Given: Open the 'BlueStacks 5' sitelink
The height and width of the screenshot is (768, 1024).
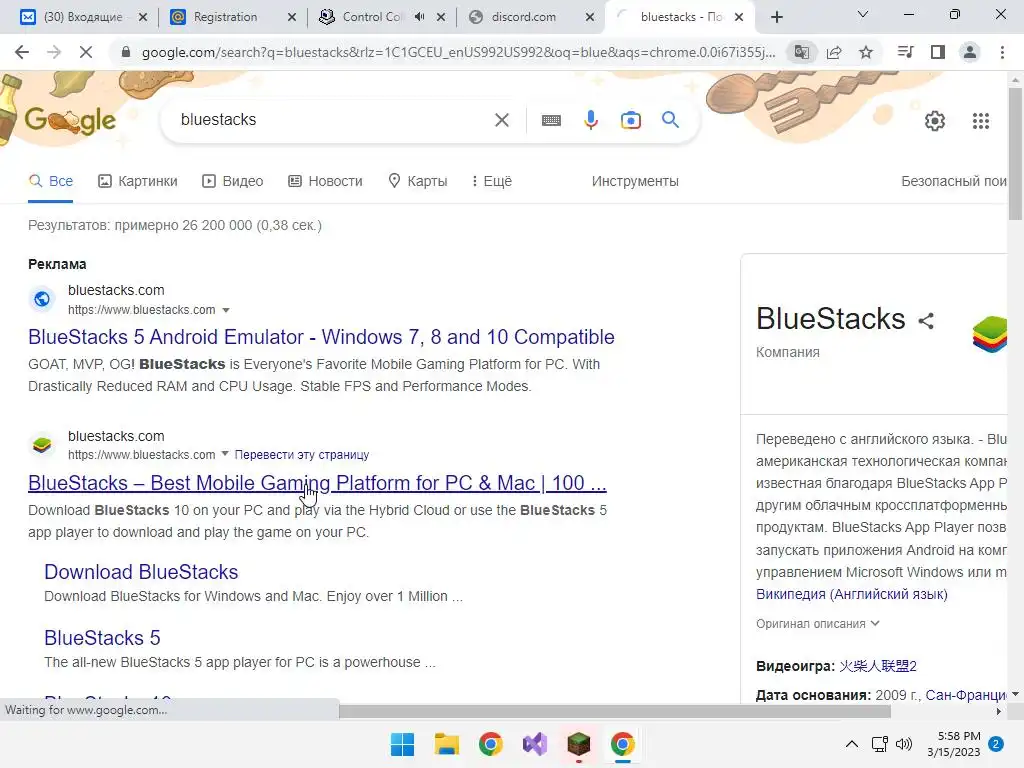Looking at the screenshot, I should [103, 638].
